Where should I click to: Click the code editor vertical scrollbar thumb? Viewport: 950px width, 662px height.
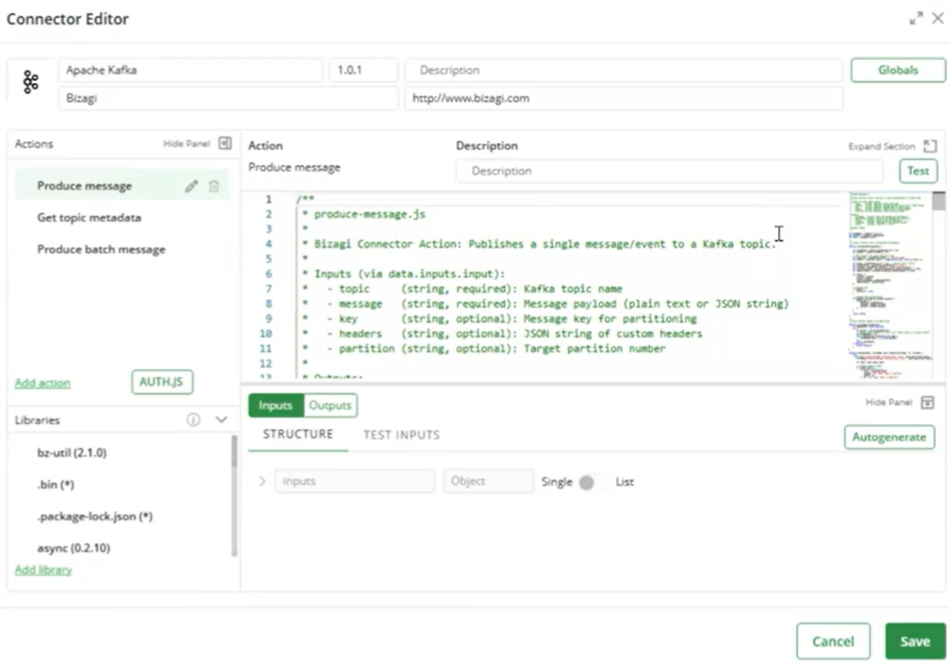click(938, 200)
